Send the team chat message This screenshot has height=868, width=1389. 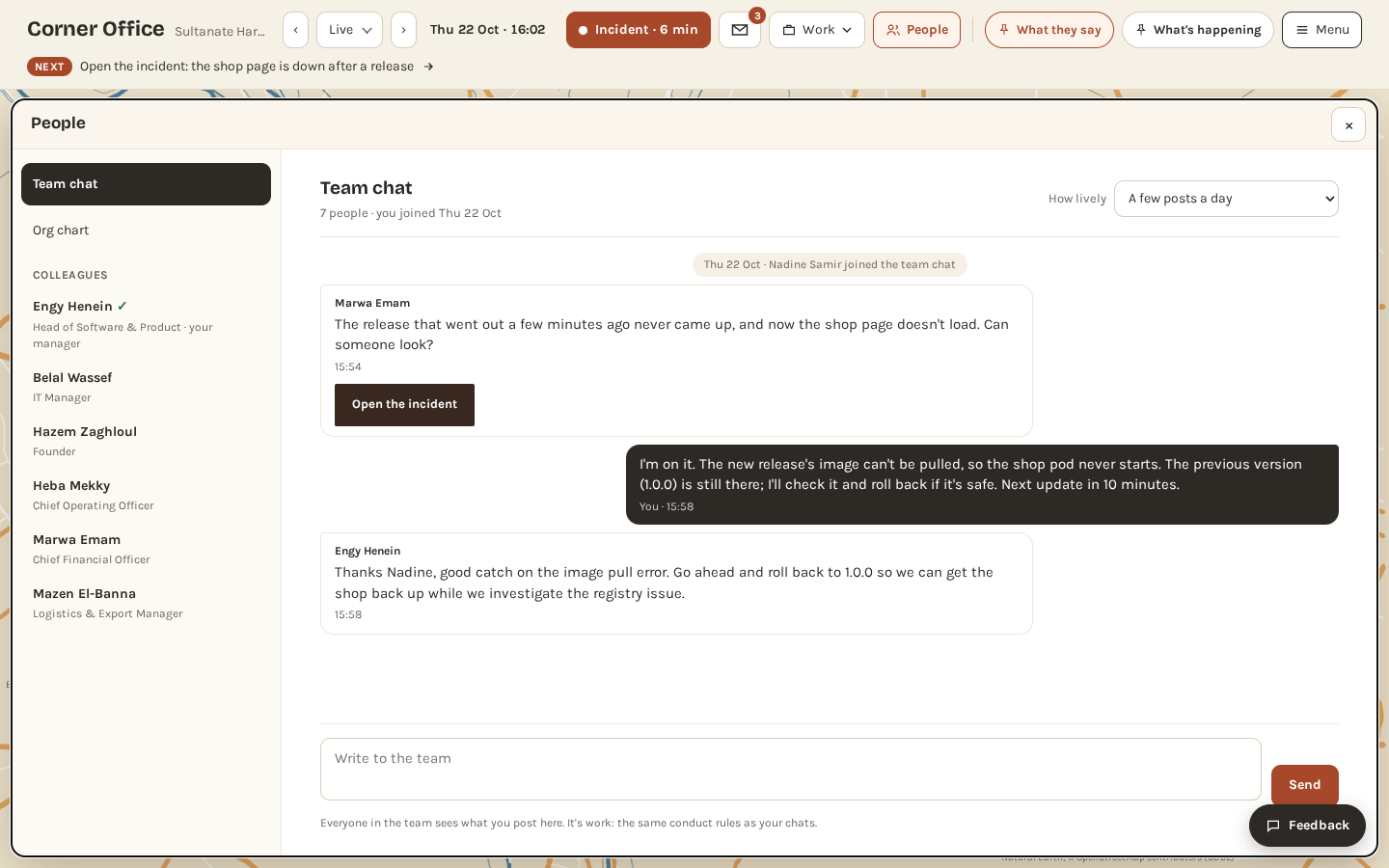pos(1304,785)
